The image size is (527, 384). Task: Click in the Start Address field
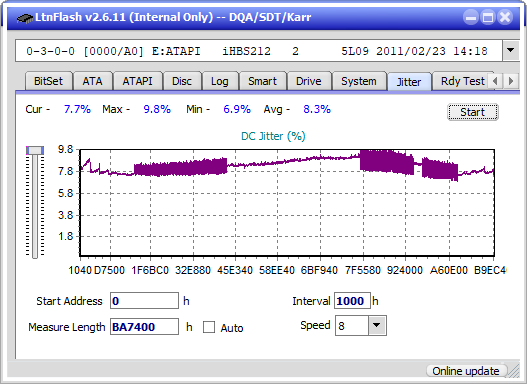pos(145,300)
